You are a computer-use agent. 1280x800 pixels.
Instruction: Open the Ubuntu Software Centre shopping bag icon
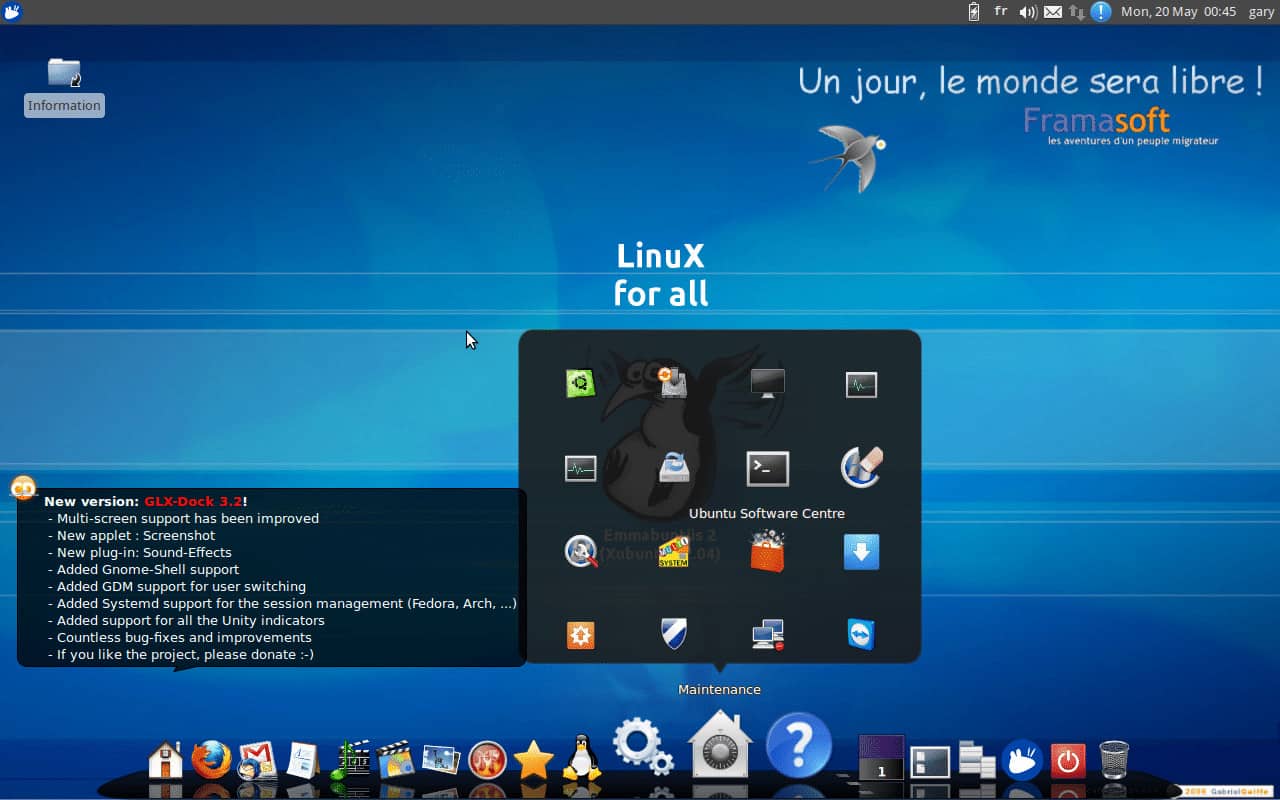767,551
